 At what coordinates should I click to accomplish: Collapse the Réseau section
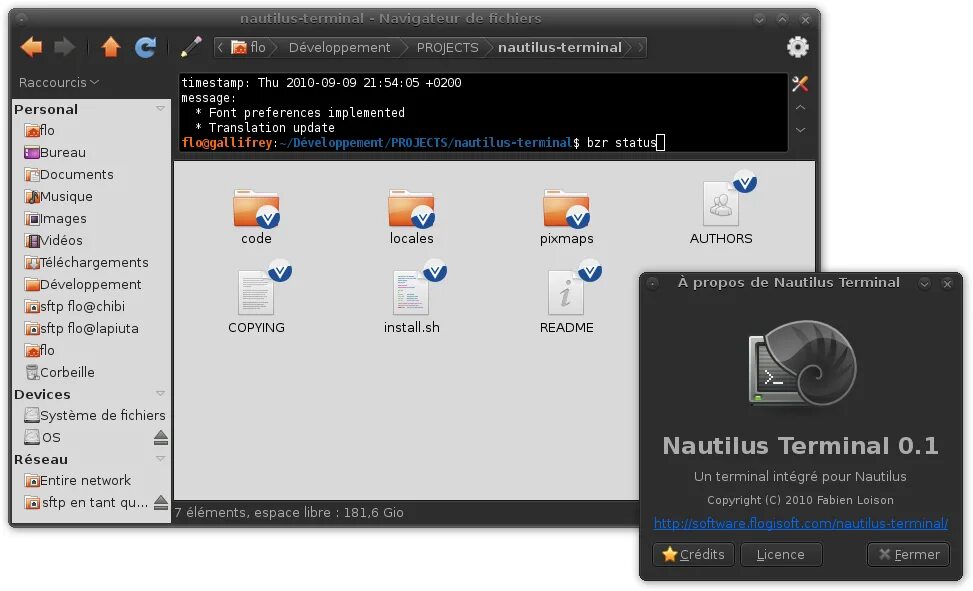tap(160, 459)
